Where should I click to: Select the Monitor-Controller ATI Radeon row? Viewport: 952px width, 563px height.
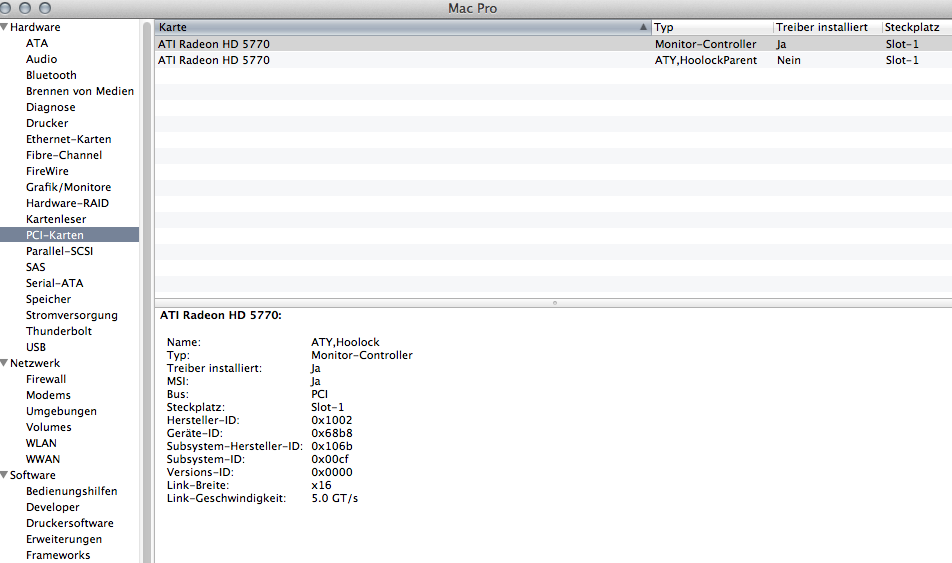[553, 44]
